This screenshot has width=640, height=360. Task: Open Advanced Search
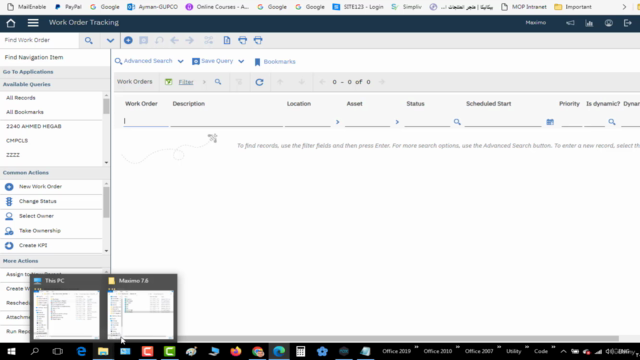(x=144, y=61)
